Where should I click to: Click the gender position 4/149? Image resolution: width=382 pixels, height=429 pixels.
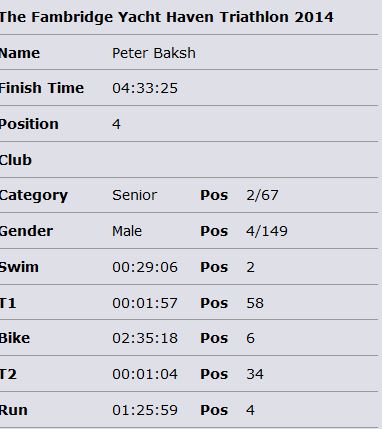[267, 231]
